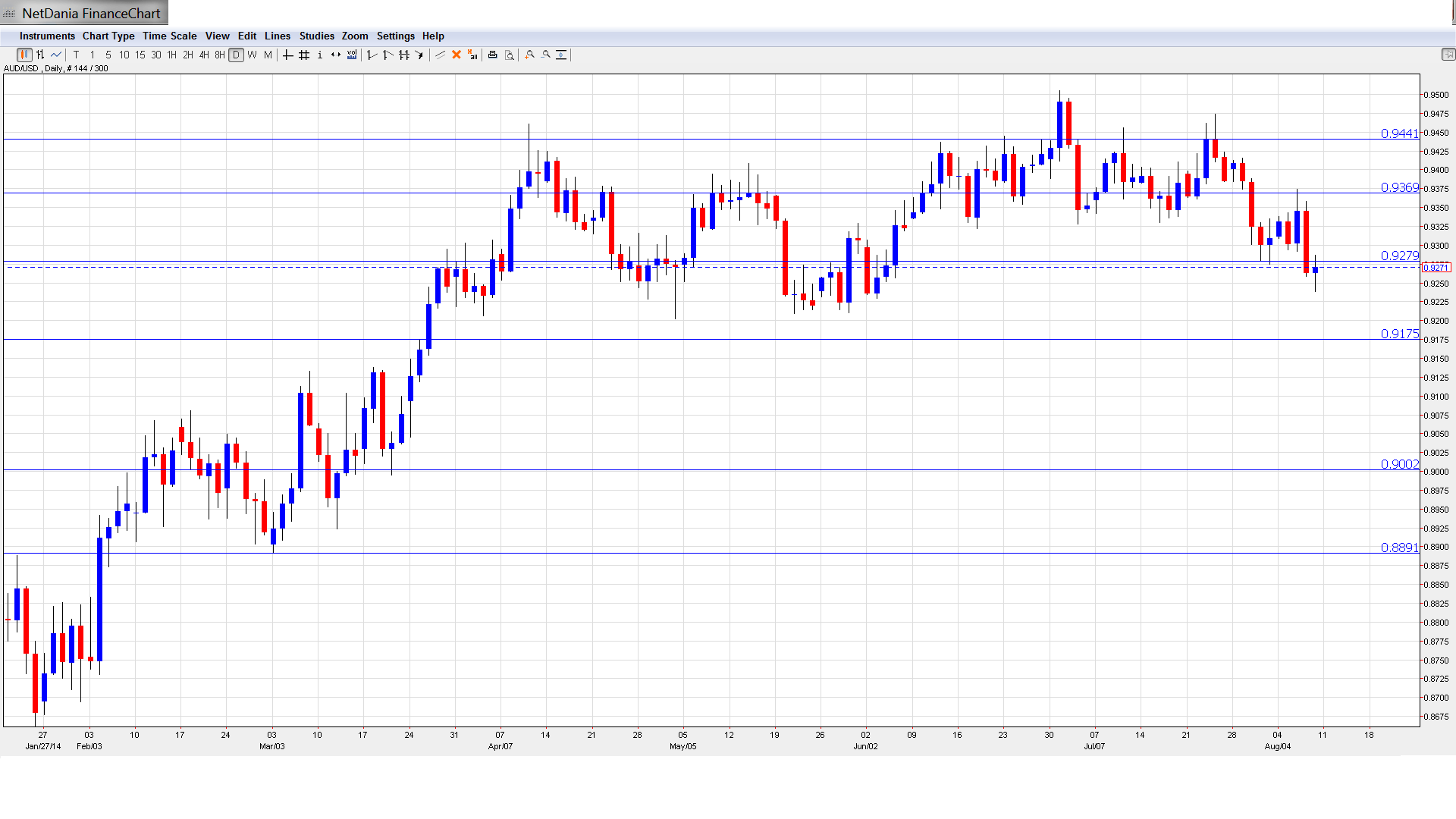Image resolution: width=1456 pixels, height=819 pixels.
Task: Select the candlestick chart type icon
Action: [x=24, y=55]
